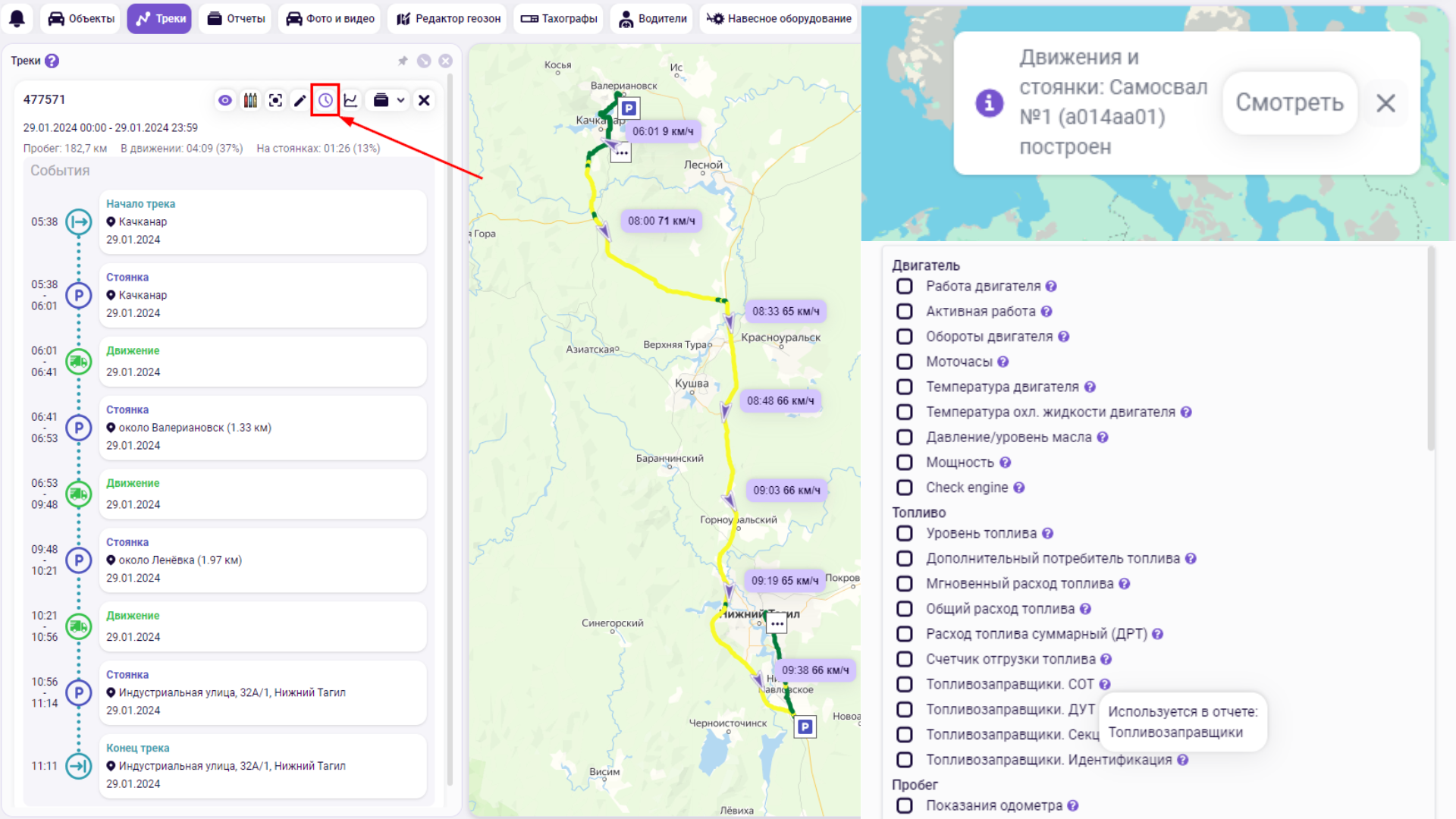Select Стоянка около Валериановск event card
The width and height of the screenshot is (1456, 819).
(262, 428)
